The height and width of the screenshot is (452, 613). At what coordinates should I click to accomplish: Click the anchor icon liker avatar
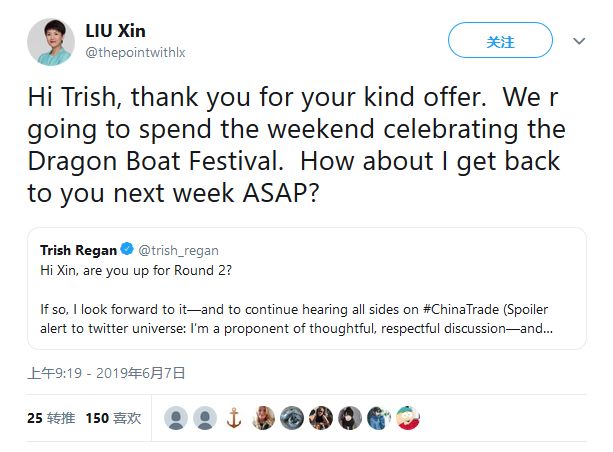234,418
